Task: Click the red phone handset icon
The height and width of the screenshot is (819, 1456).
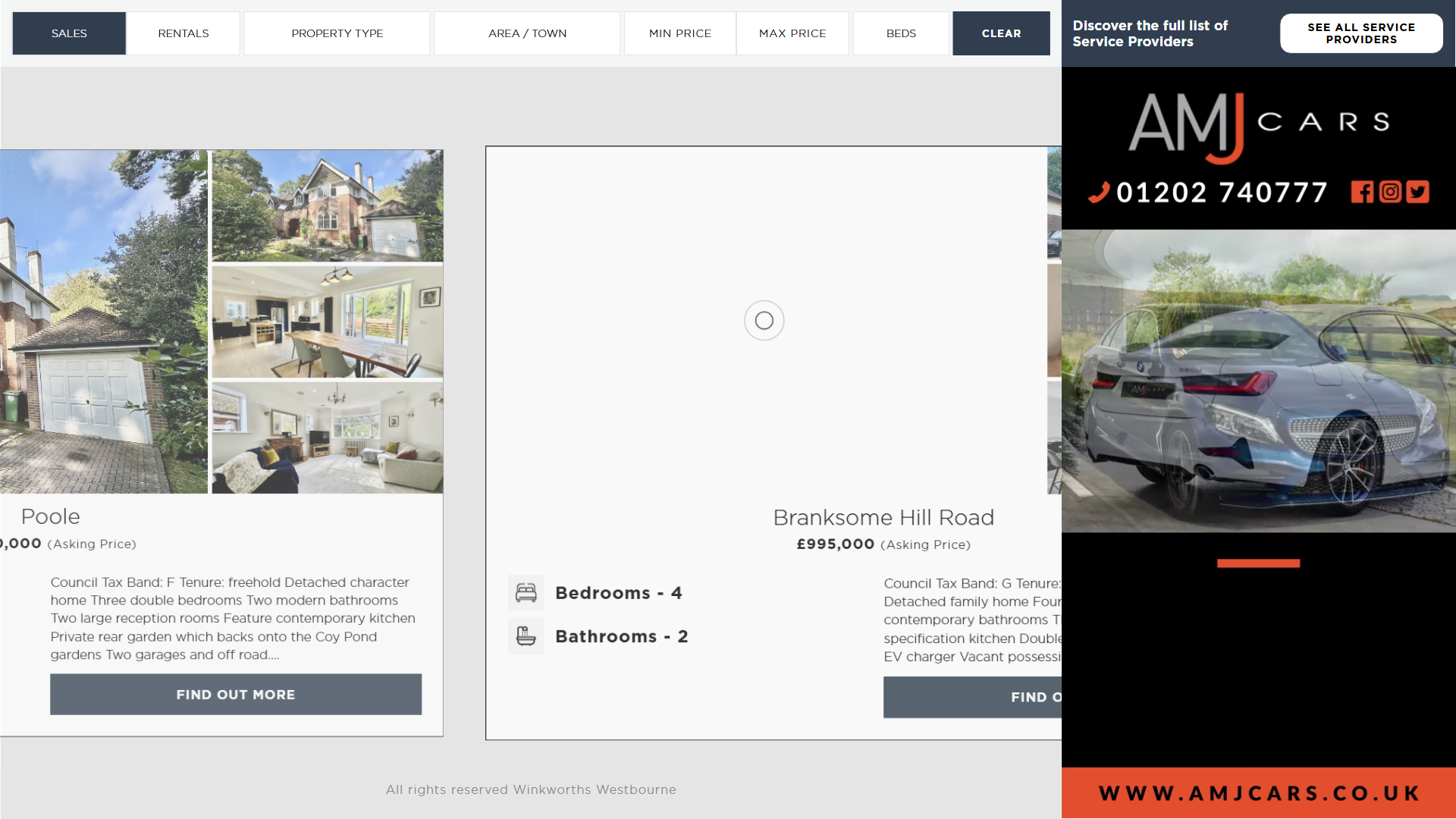Action: coord(1099,193)
